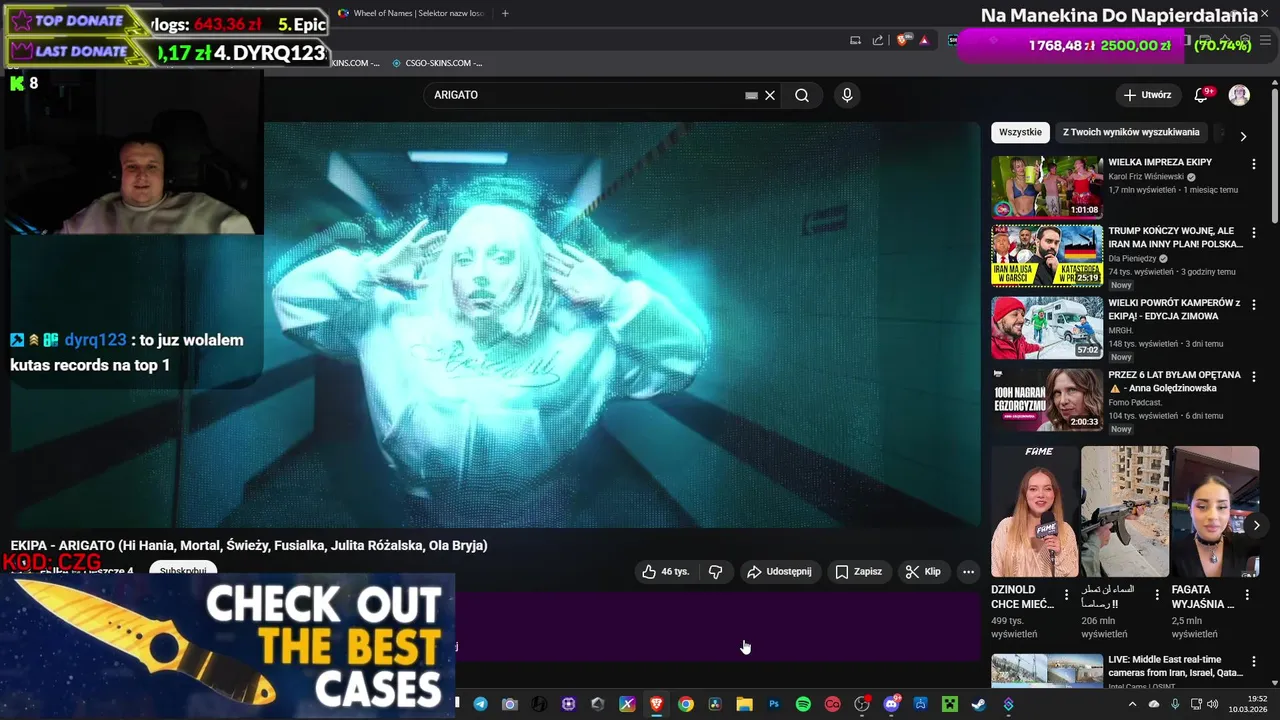Open TRUMP KOŃCZY WOJNĘ thumbnail
This screenshot has height=720, width=1280.
pyautogui.click(x=1047, y=256)
